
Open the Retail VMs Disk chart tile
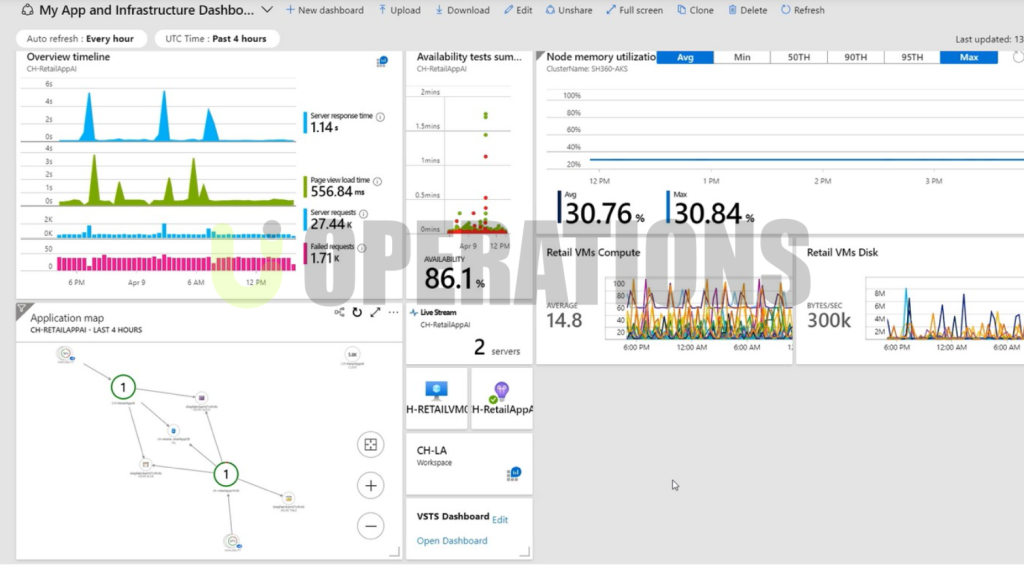coord(910,300)
